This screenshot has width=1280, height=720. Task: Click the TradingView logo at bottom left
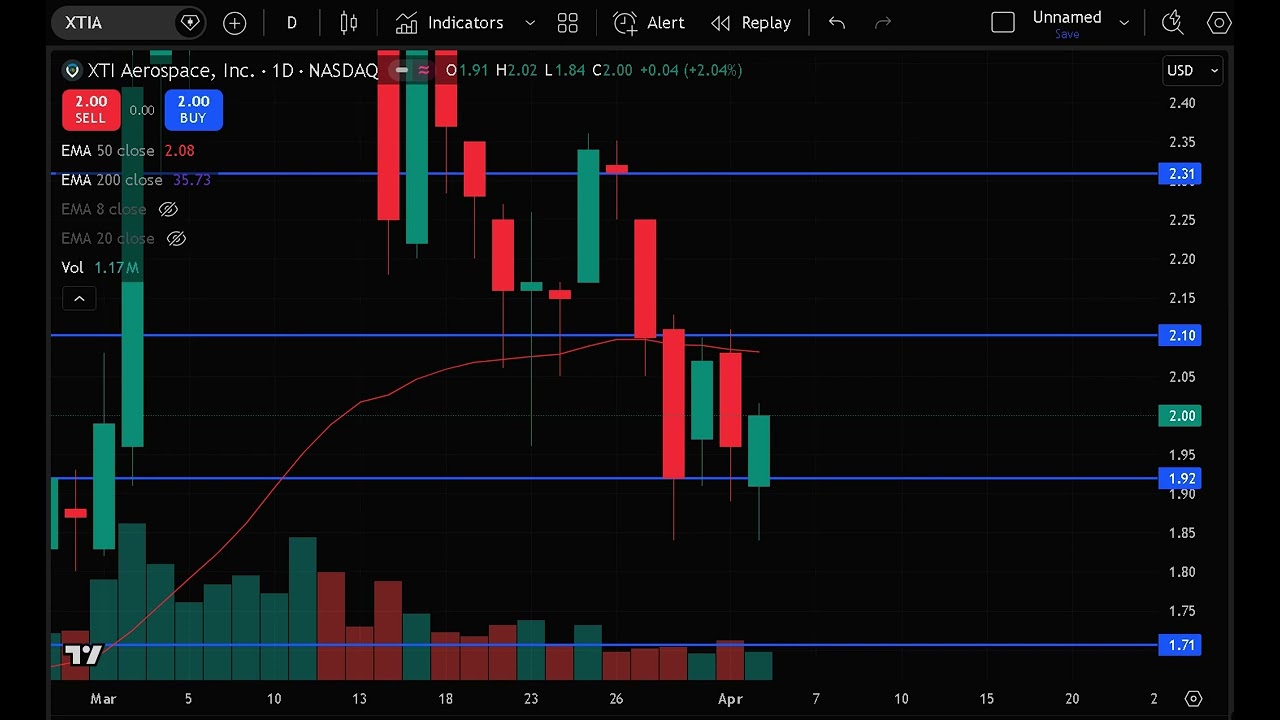pos(83,655)
